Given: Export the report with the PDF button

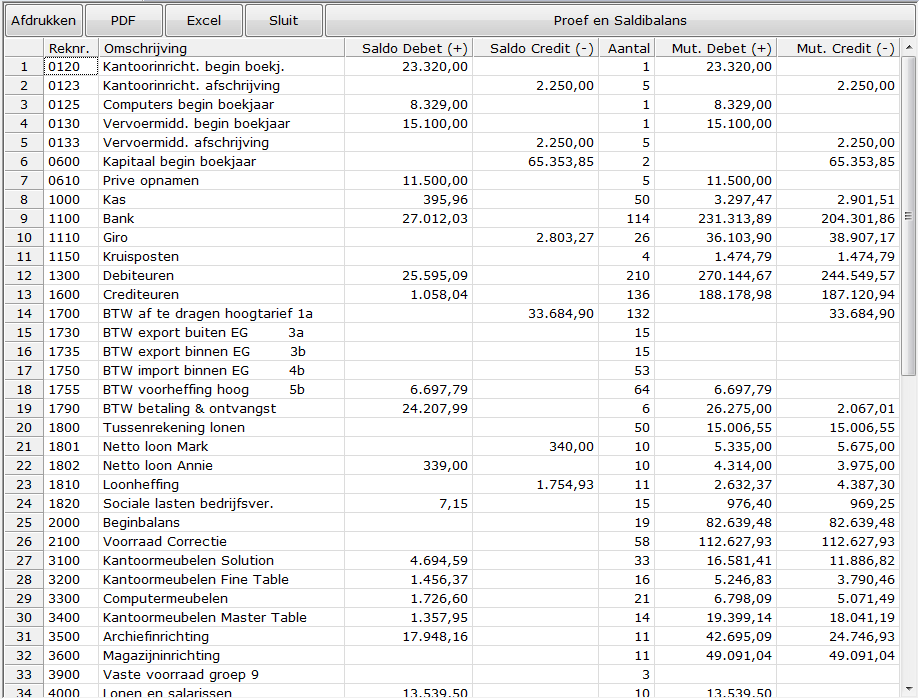Looking at the screenshot, I should tap(123, 20).
